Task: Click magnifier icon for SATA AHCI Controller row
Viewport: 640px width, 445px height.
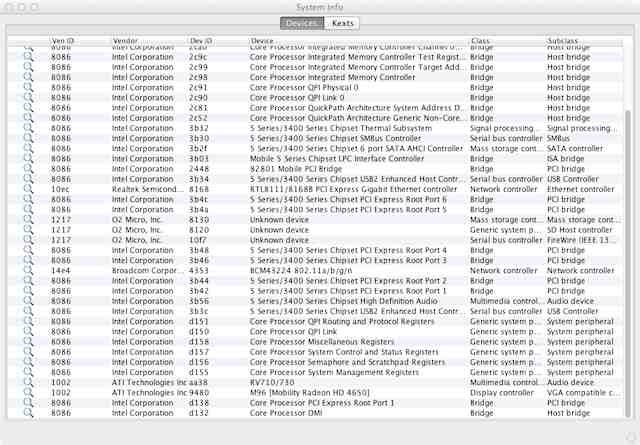Action: pyautogui.click(x=28, y=149)
